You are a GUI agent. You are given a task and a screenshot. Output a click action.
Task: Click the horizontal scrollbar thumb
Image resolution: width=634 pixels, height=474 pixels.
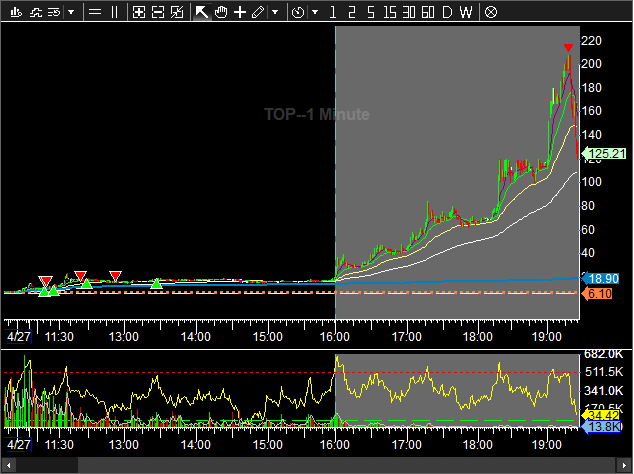(x=347, y=466)
